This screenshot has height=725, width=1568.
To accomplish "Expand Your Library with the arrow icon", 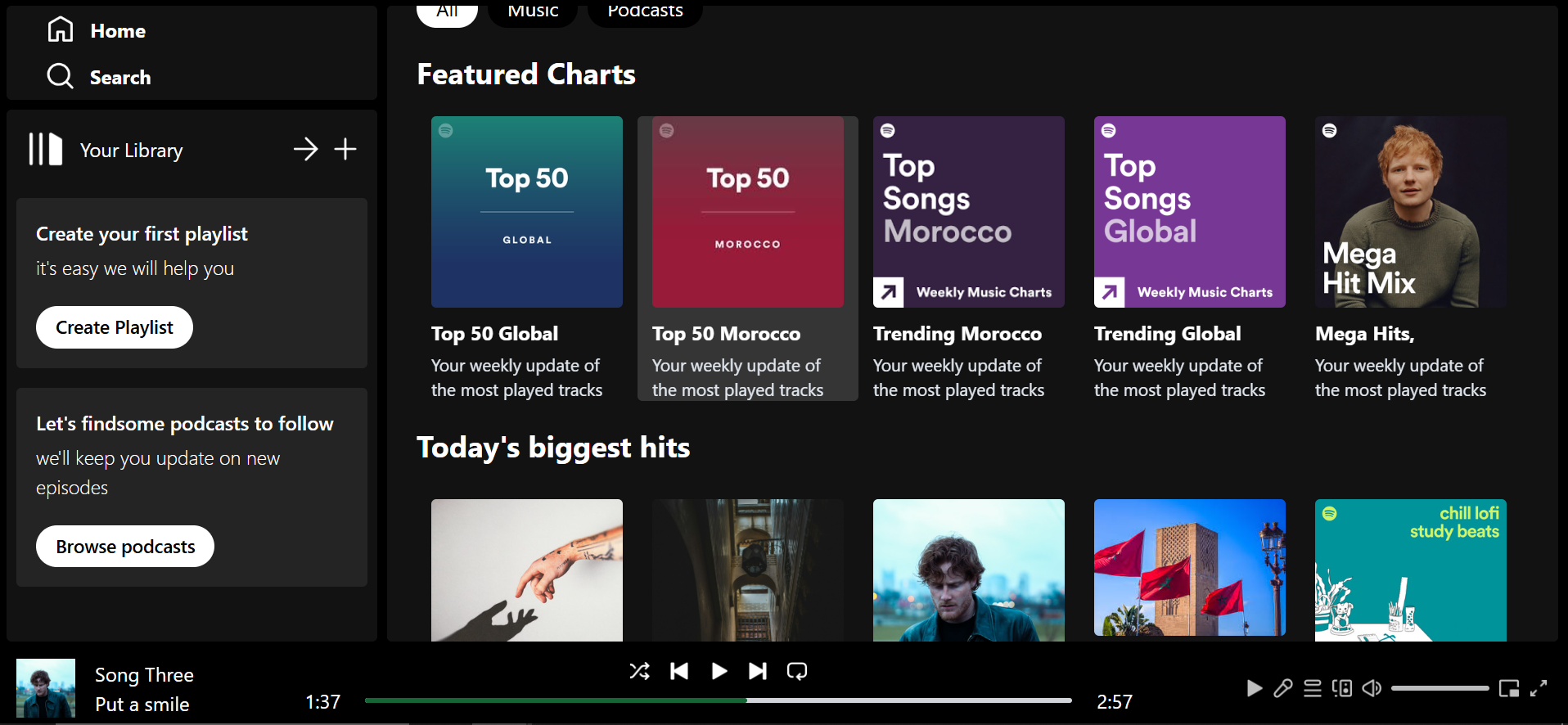I will (x=305, y=149).
